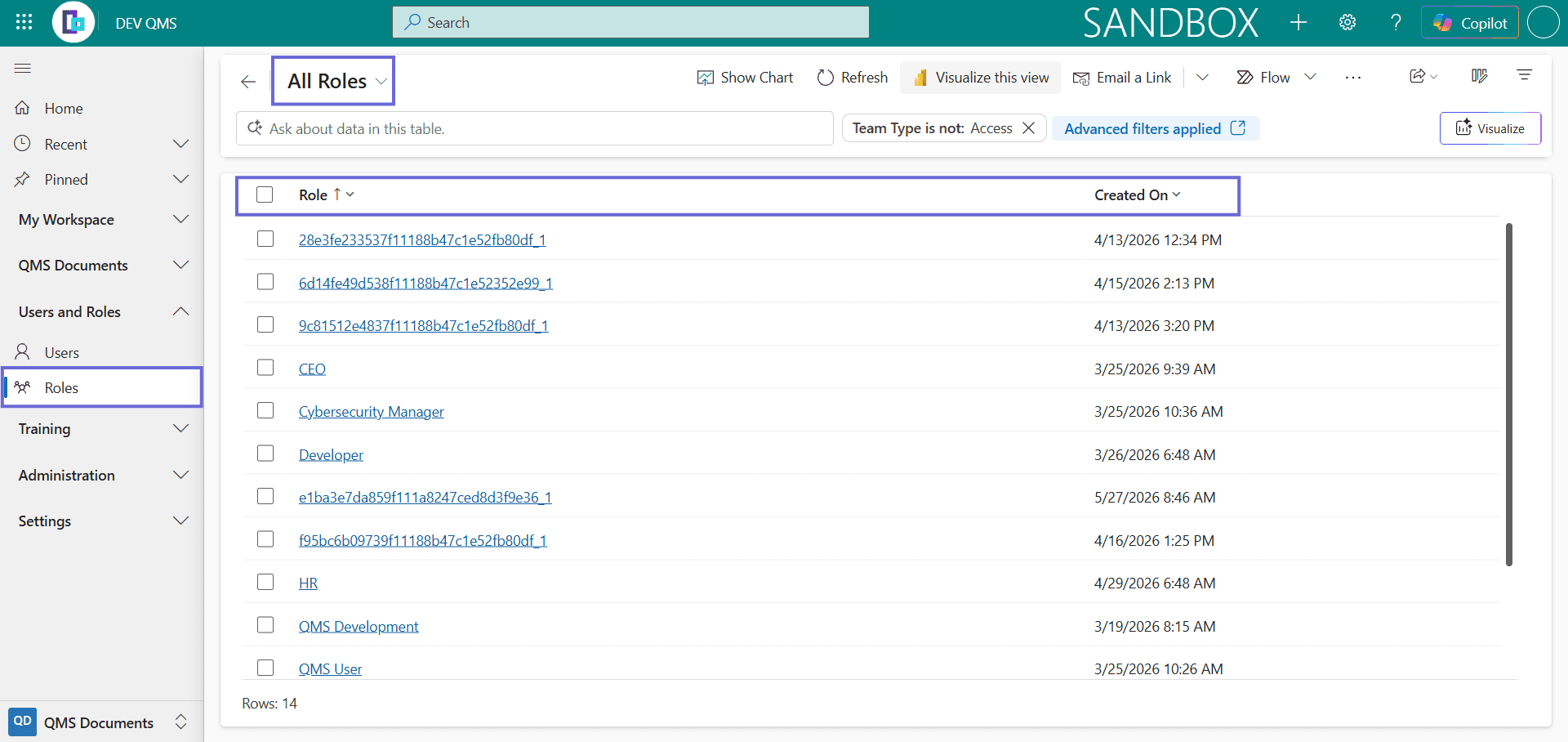Open the Created On column header menu
The height and width of the screenshot is (742, 1568).
(1138, 194)
